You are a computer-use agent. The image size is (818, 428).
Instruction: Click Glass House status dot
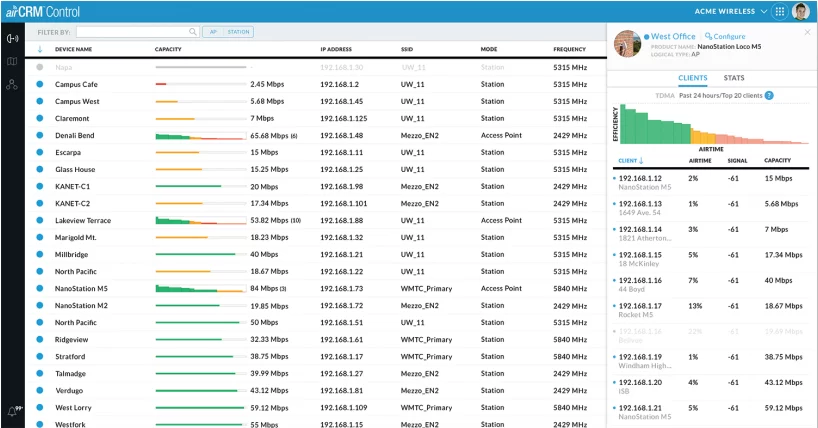click(40, 169)
